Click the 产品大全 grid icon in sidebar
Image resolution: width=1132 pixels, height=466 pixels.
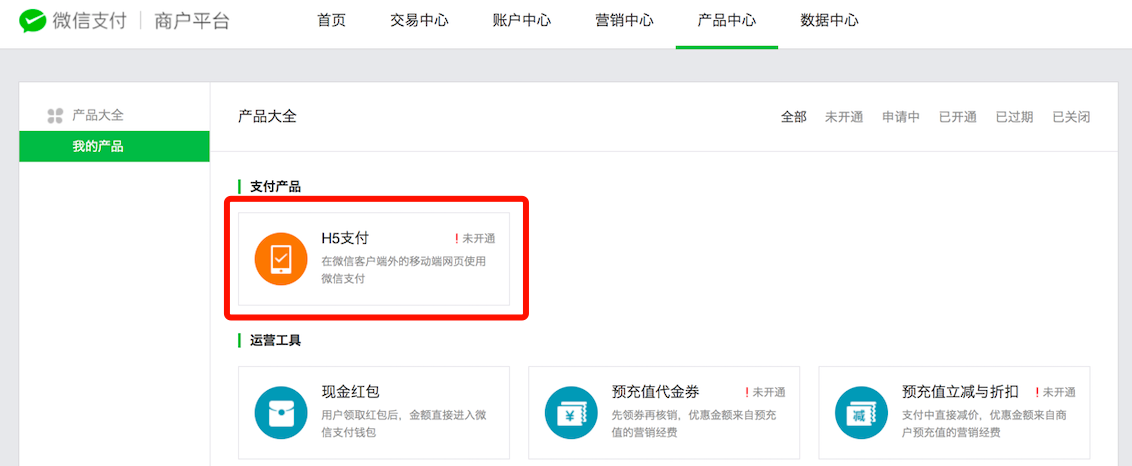[x=55, y=115]
